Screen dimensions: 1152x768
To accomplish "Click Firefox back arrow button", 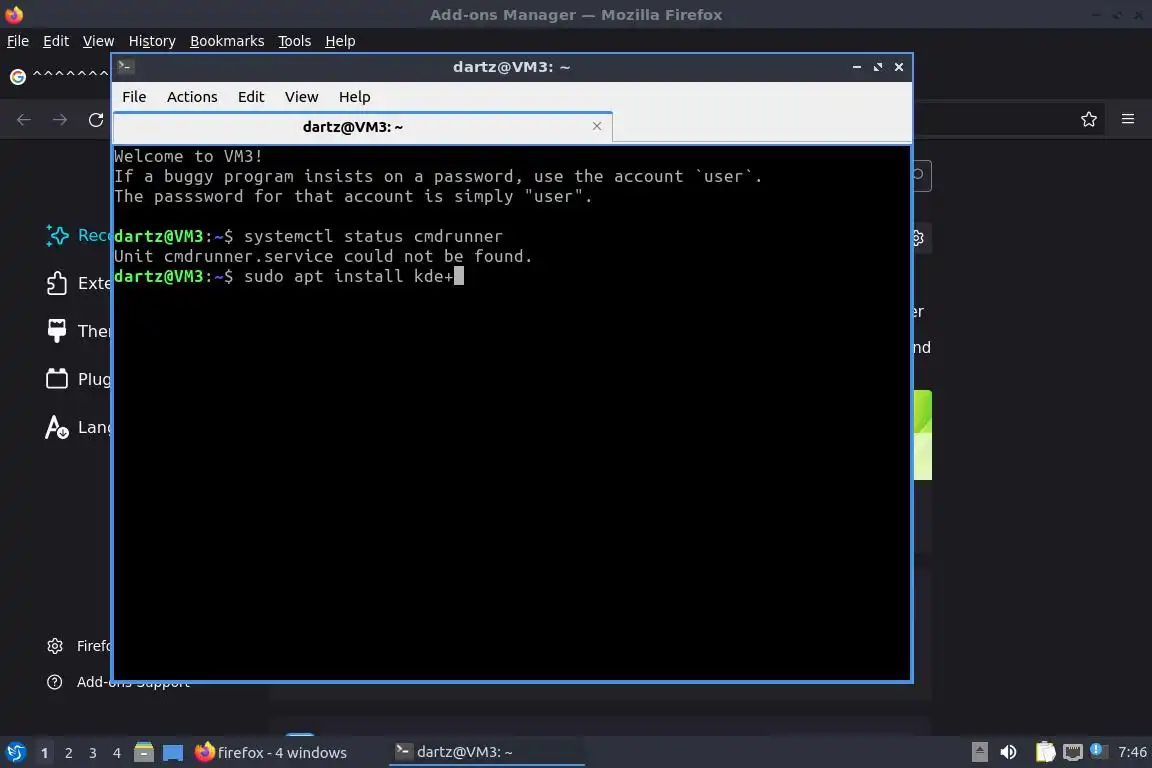I will 24,120.
